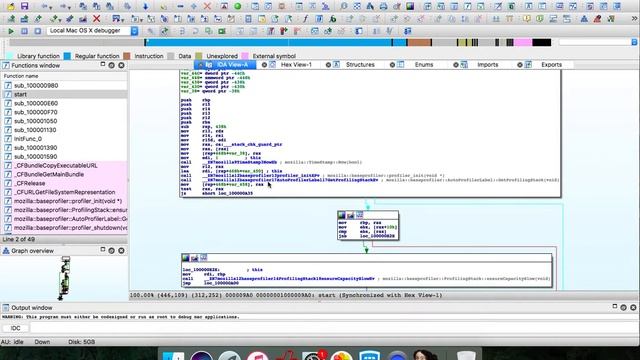
Task: Switch to the Hex View-1 tab
Action: tap(296, 64)
